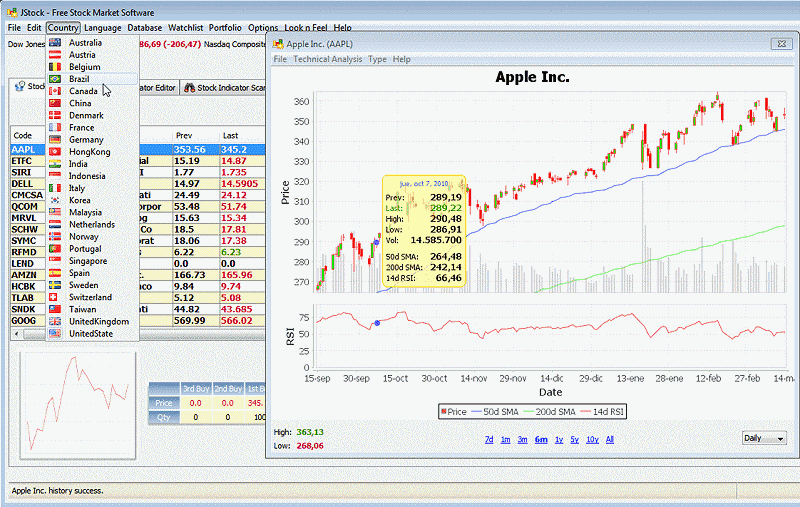Click the Austria flag icon

coord(55,55)
